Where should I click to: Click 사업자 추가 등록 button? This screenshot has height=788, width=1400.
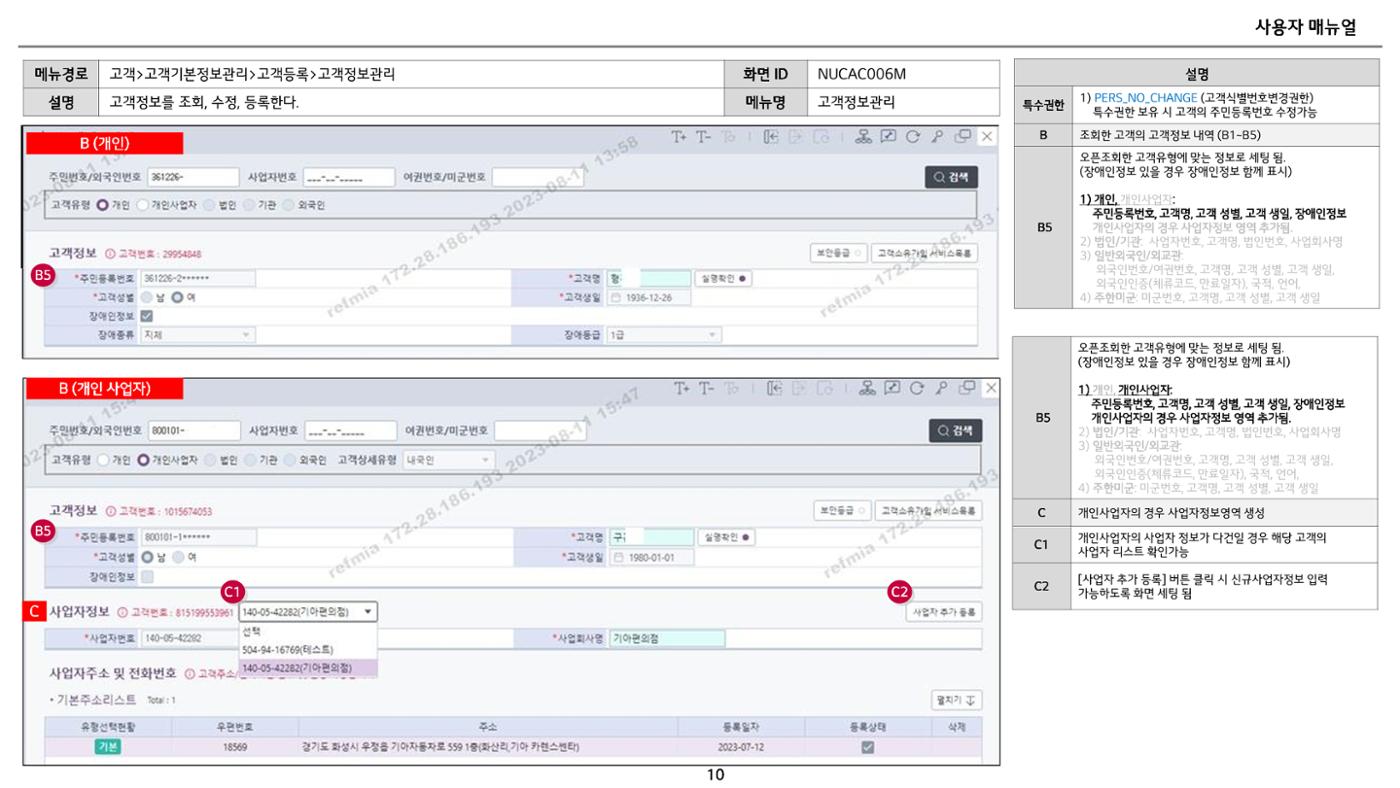click(x=943, y=612)
